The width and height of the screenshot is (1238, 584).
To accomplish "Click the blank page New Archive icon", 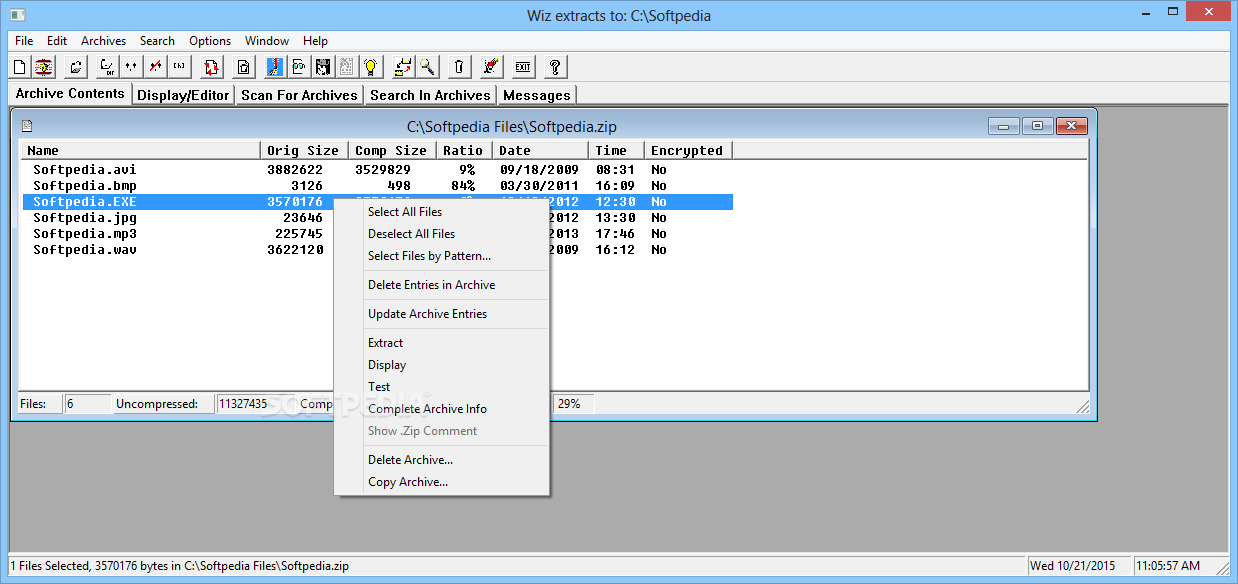I will 19,67.
